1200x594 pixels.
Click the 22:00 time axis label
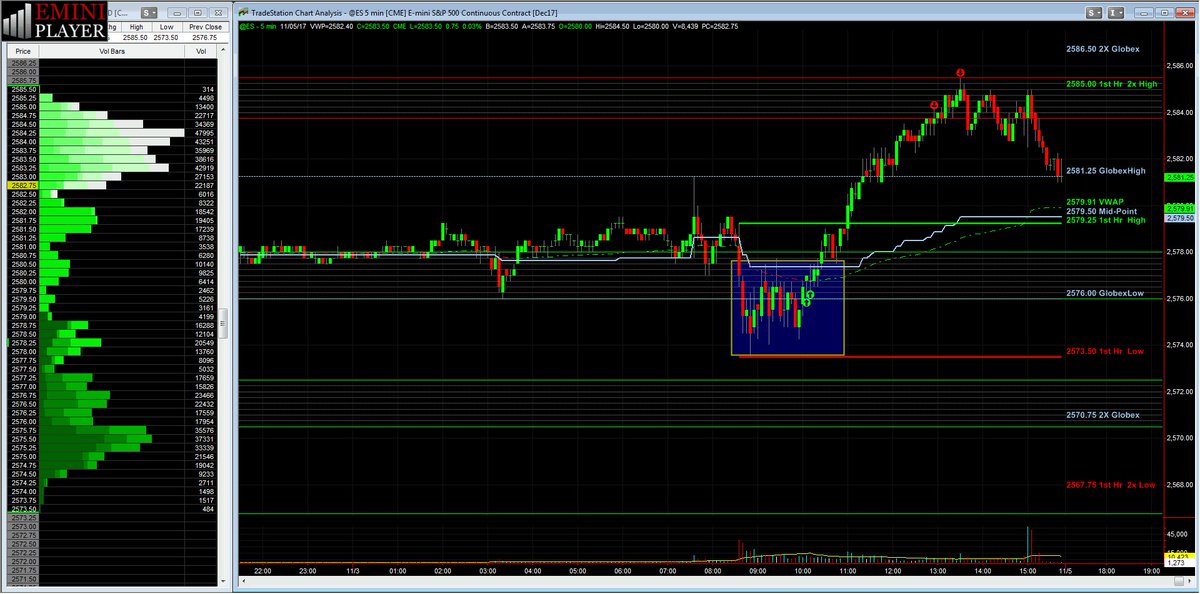coord(262,571)
